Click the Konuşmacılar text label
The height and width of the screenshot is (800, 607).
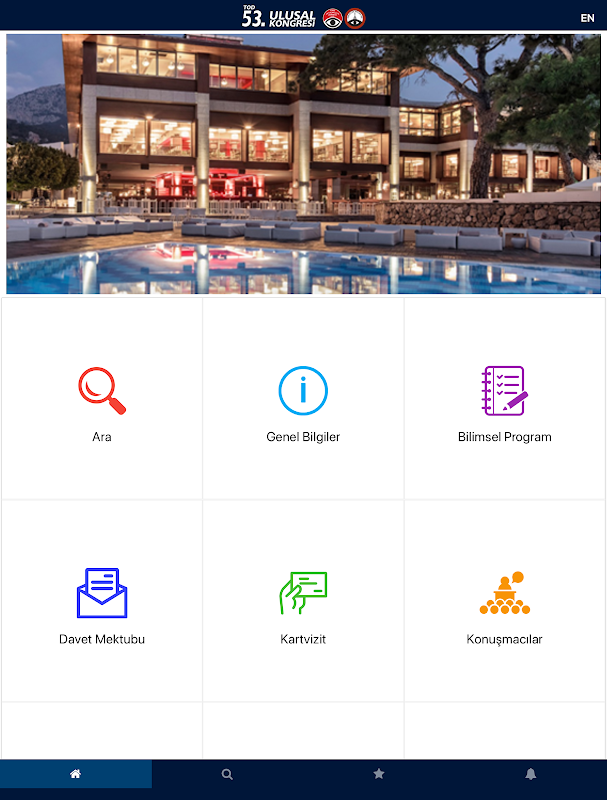point(504,639)
